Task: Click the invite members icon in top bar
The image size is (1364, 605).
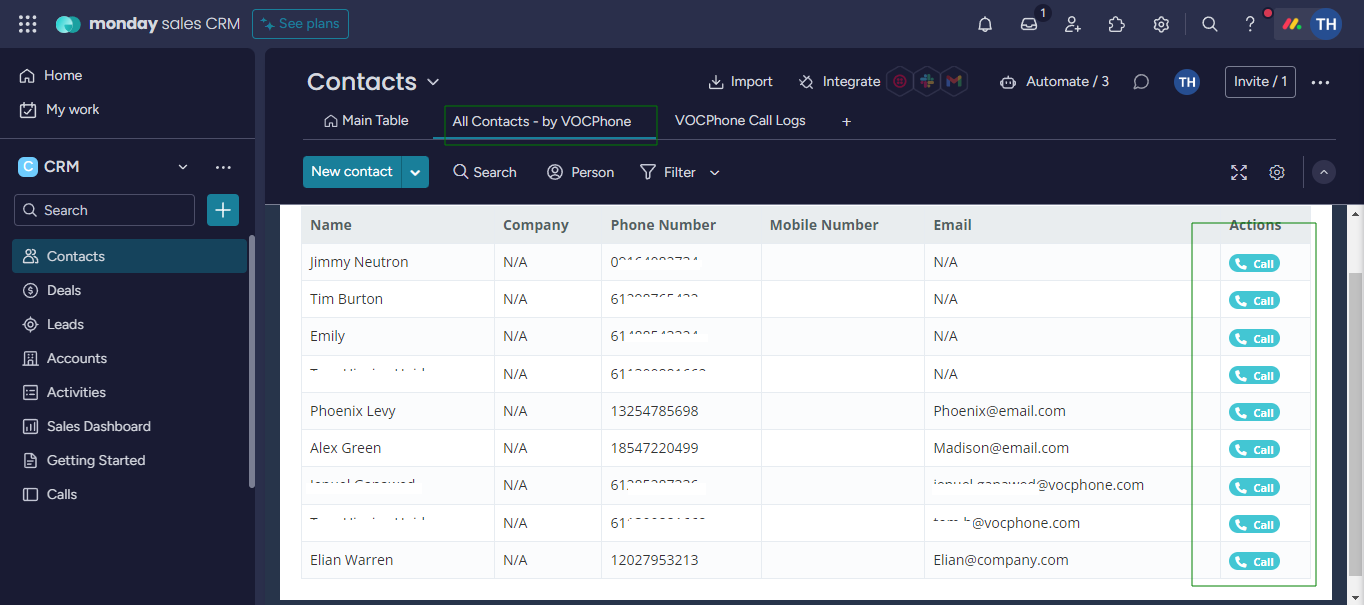Action: 1072,23
